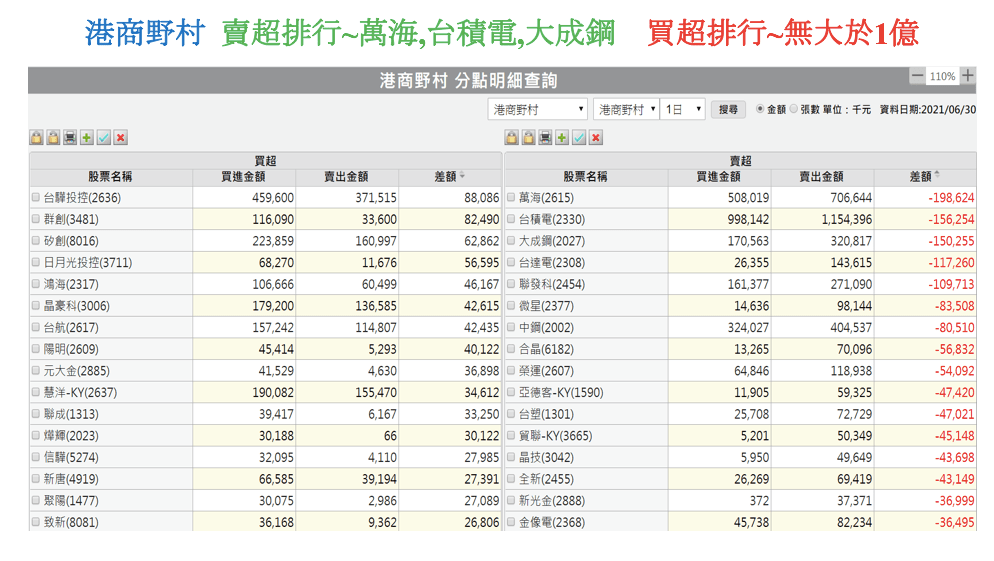
Task: Open the second 港商野村 branch dropdown
Action: pos(626,109)
